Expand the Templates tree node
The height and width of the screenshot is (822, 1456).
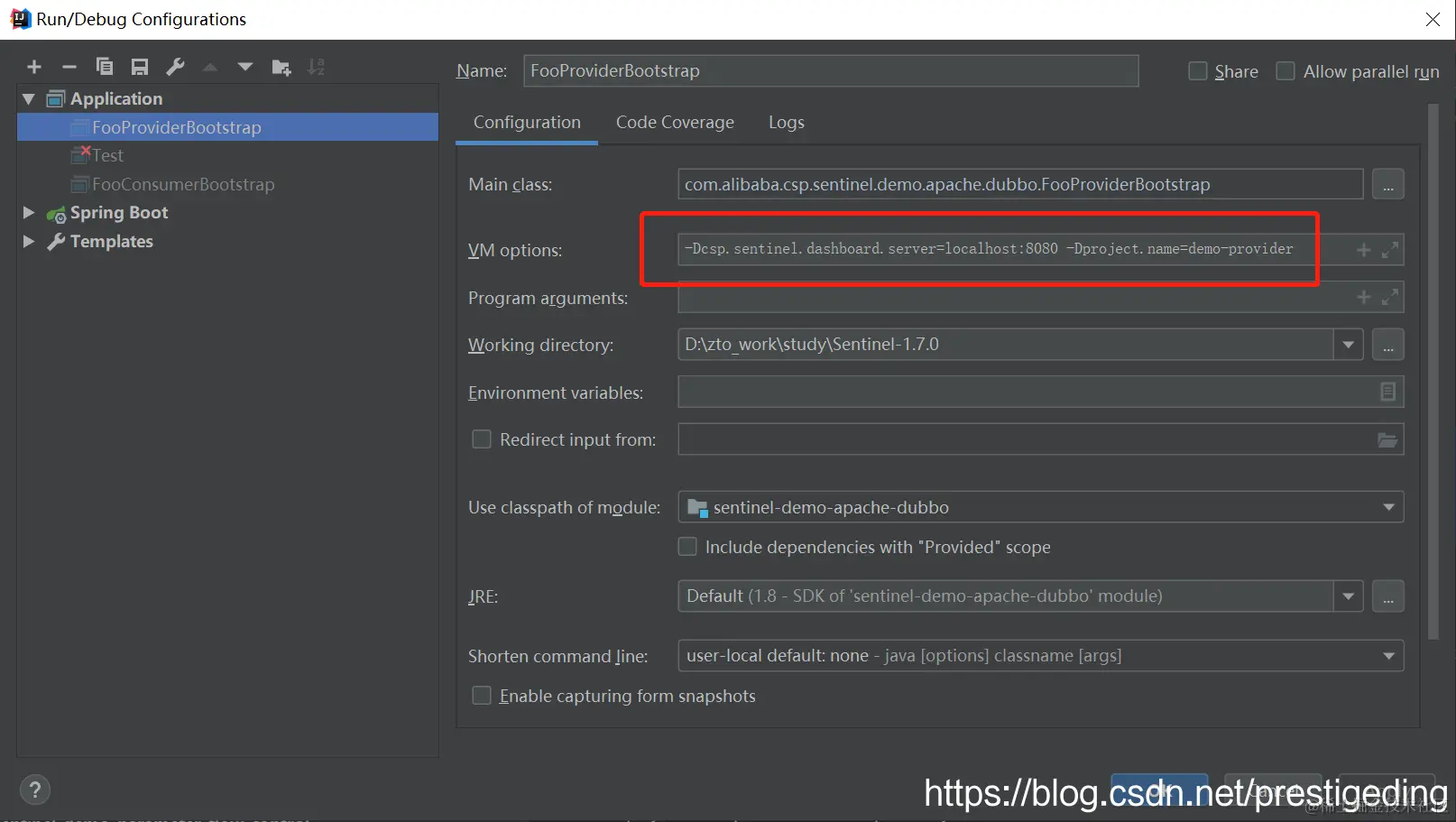point(29,242)
